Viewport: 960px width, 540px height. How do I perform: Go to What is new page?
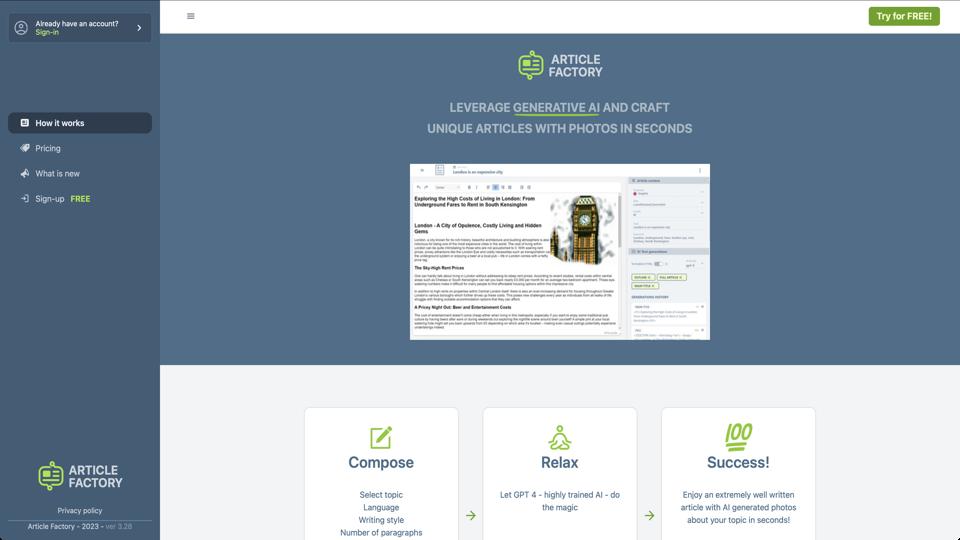tap(57, 173)
